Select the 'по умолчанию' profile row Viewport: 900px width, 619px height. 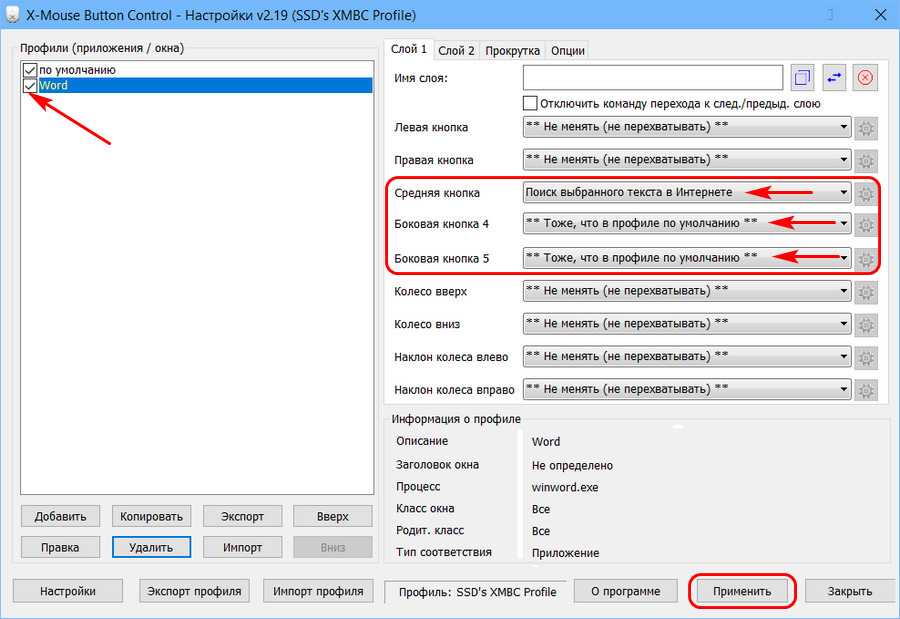point(197,70)
